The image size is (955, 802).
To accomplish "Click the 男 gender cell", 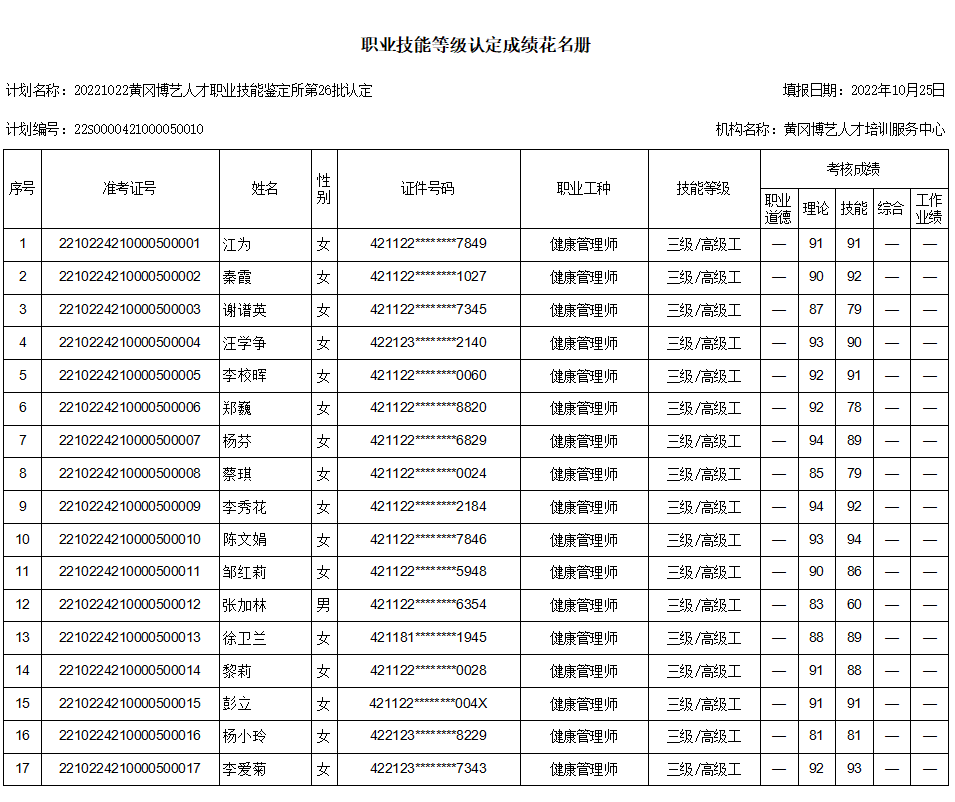I will pos(323,605).
